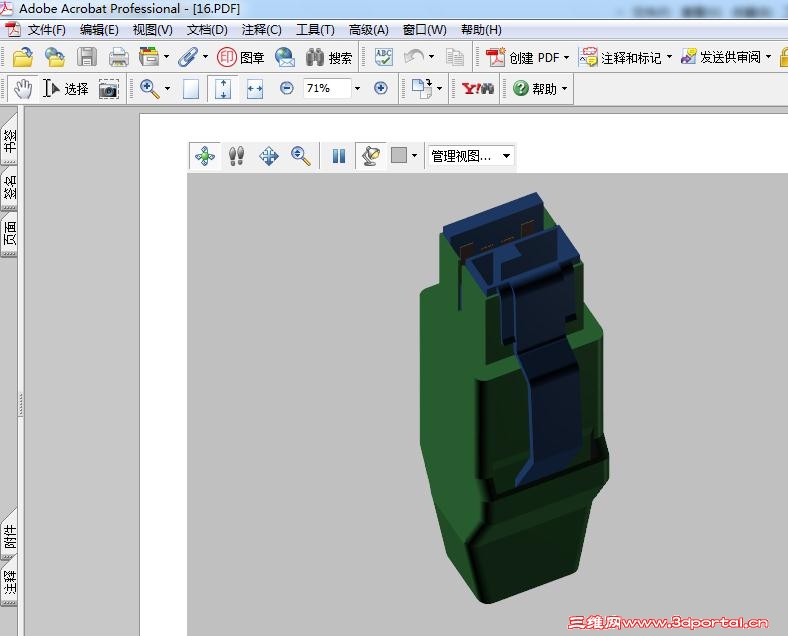Expand the zoom percentage dropdown arrow
The width and height of the screenshot is (788, 636).
click(357, 88)
